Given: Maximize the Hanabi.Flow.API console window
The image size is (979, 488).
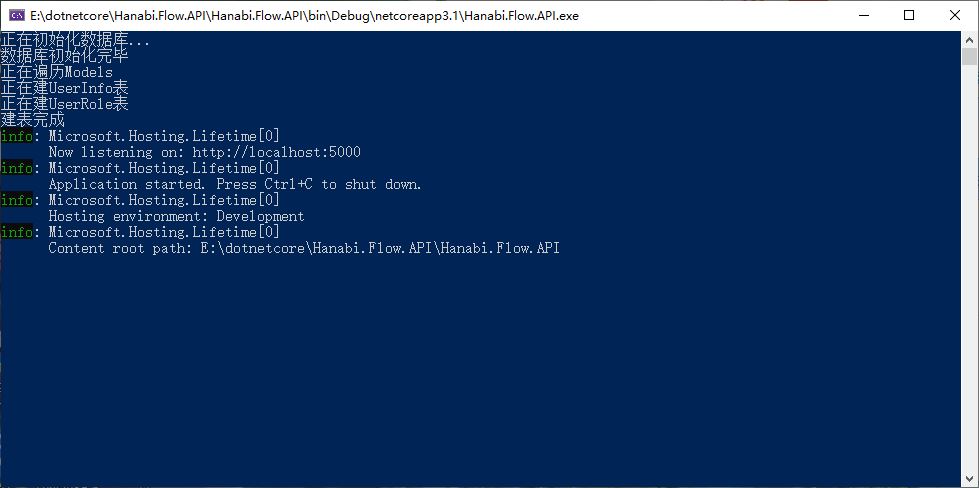Looking at the screenshot, I should [x=909, y=16].
